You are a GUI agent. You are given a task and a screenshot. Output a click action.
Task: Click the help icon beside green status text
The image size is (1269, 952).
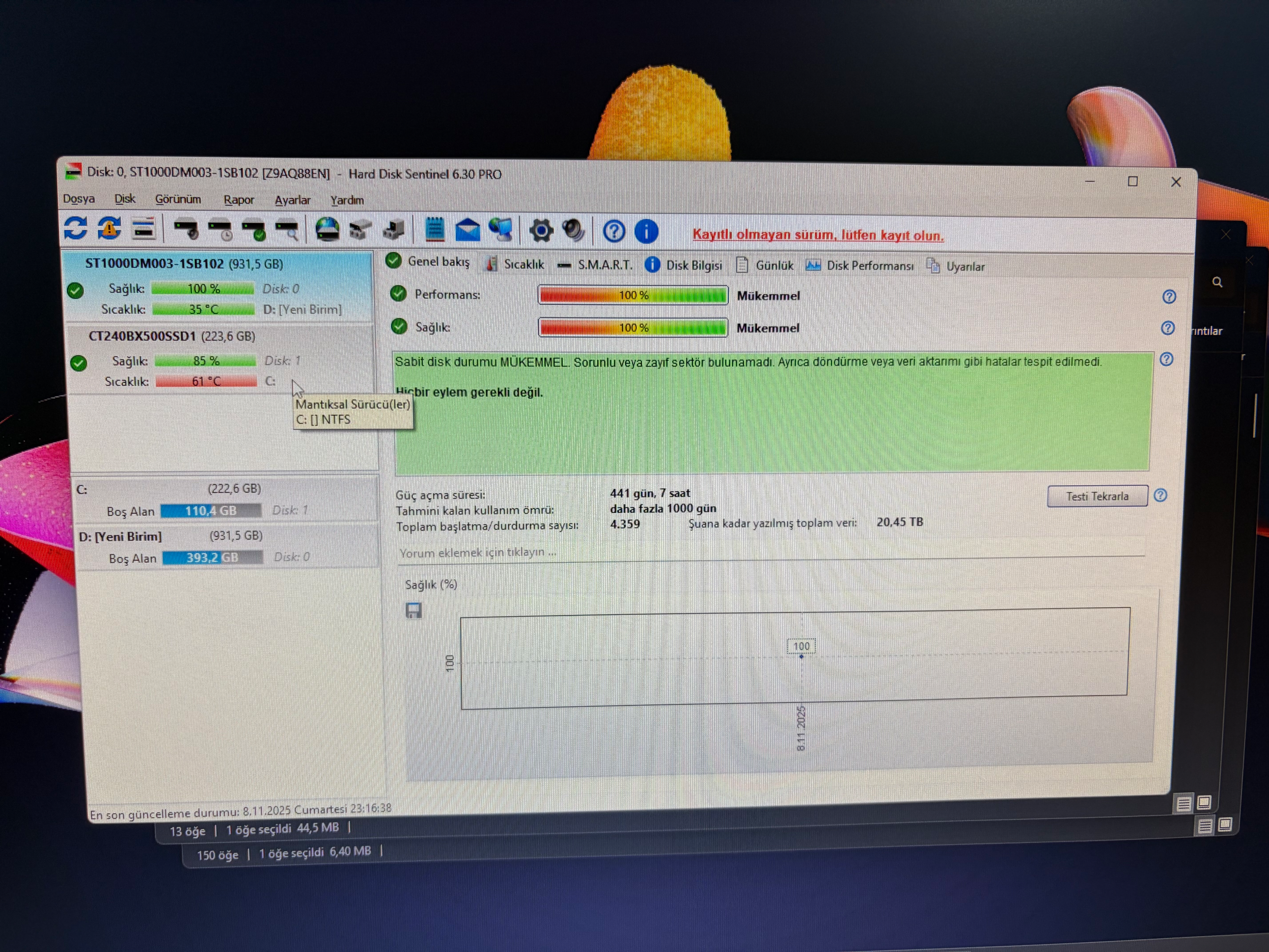tap(1166, 360)
